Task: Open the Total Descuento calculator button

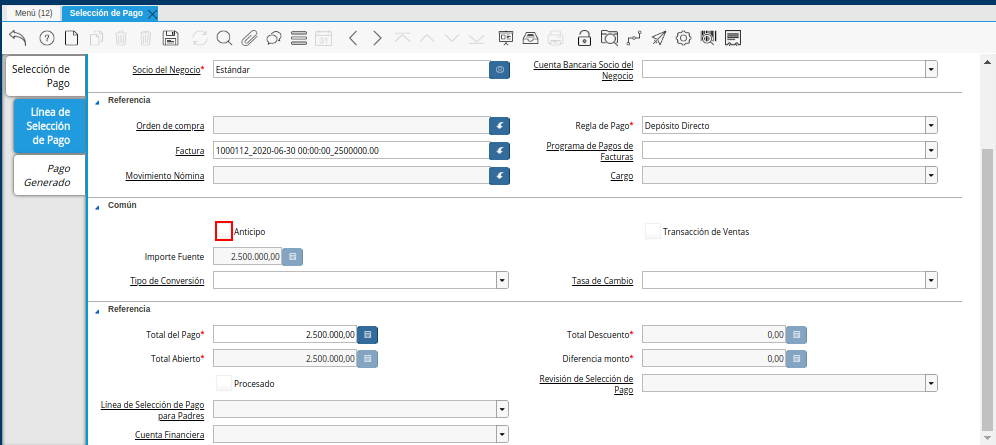Action: coord(797,334)
